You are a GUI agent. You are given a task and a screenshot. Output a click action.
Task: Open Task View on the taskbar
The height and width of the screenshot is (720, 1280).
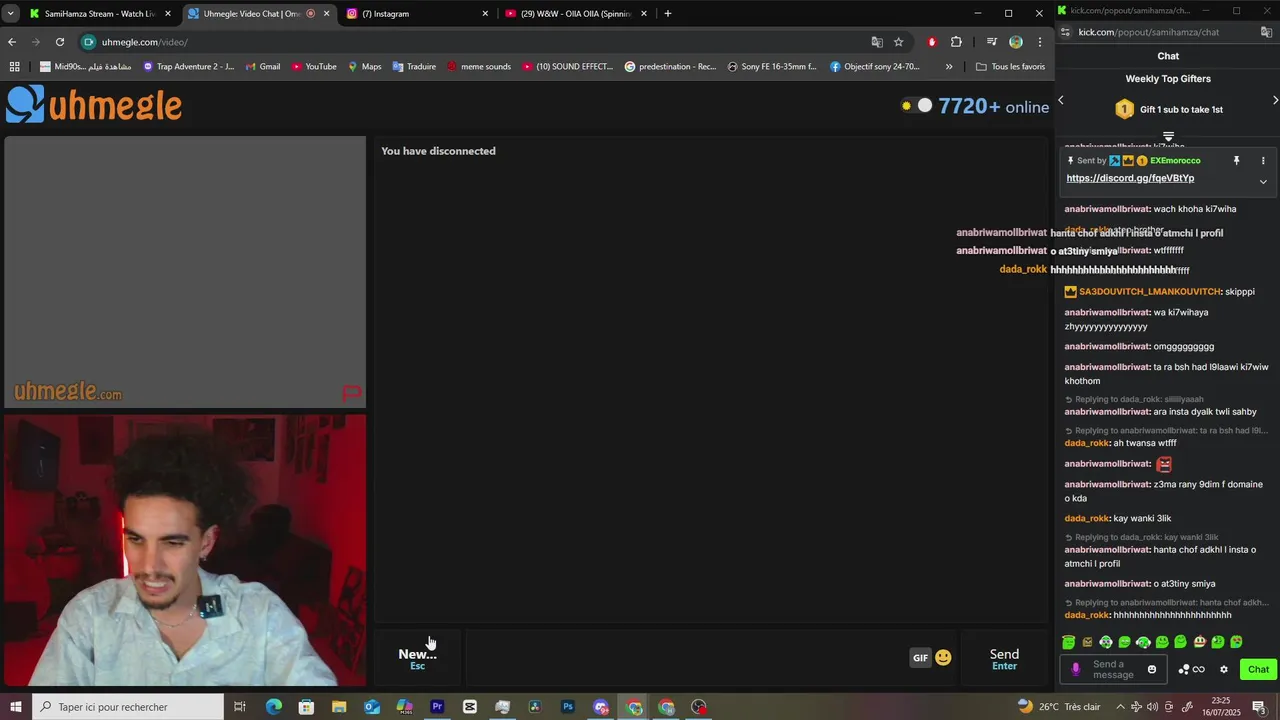(240, 707)
